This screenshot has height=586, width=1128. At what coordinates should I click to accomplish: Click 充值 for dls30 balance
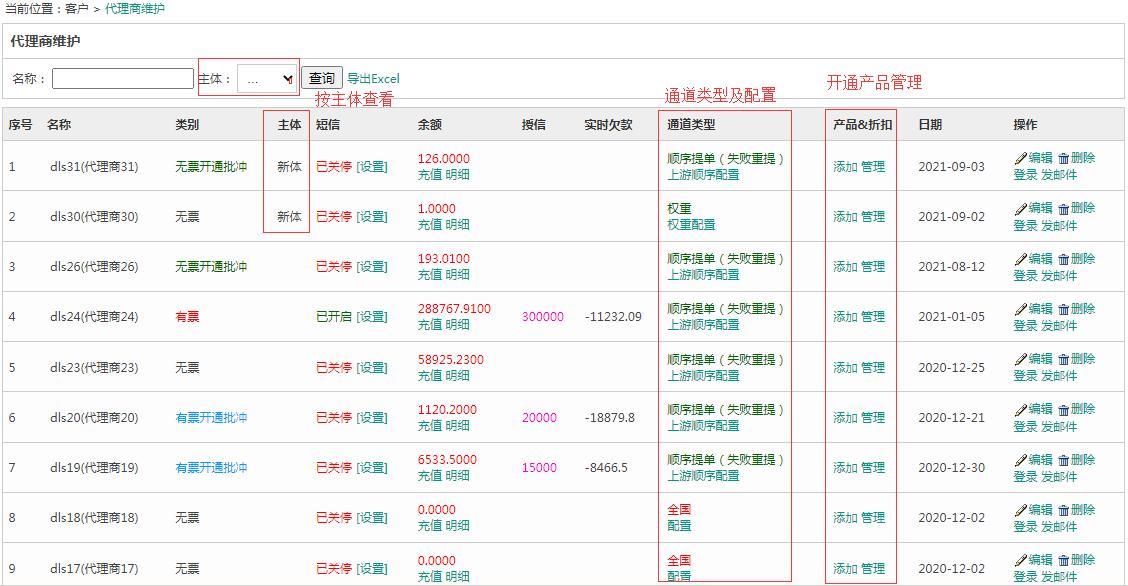[x=429, y=224]
